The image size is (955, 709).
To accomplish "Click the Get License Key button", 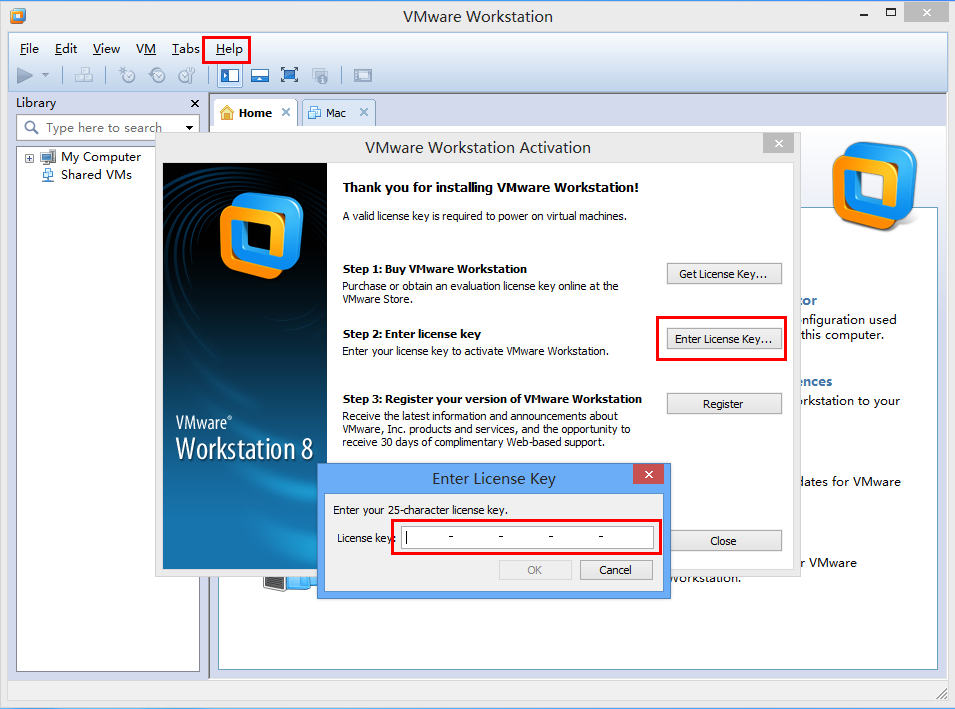I will [724, 274].
